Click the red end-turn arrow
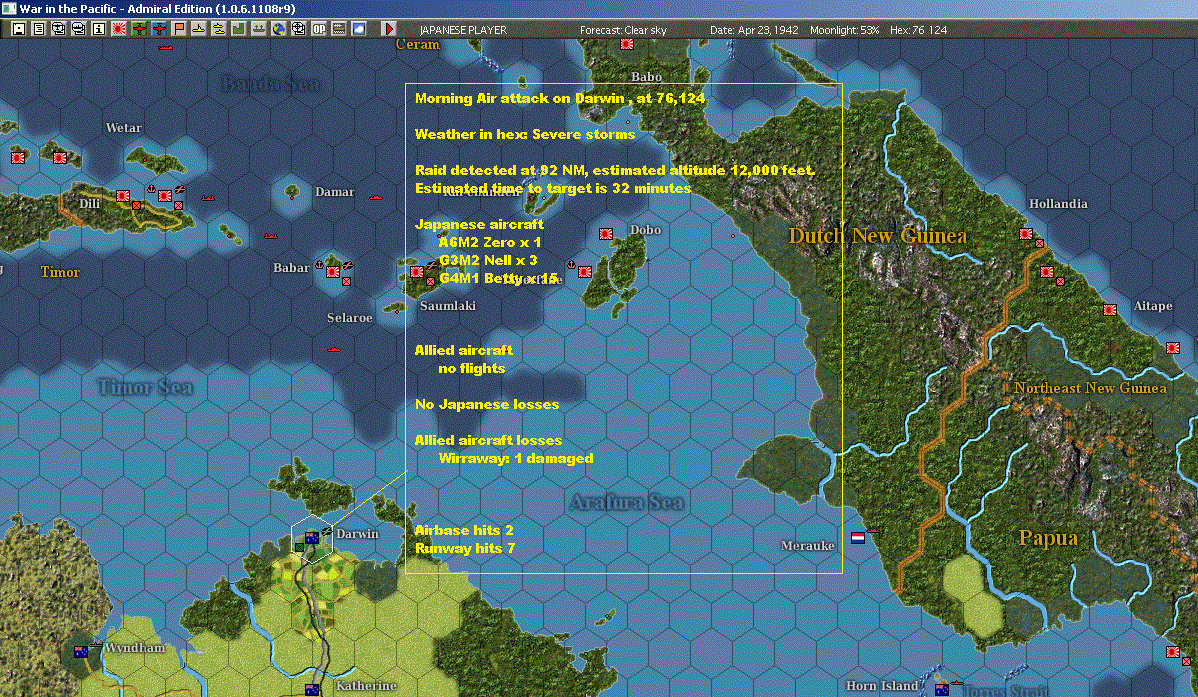The width and height of the screenshot is (1198, 697). coord(389,29)
